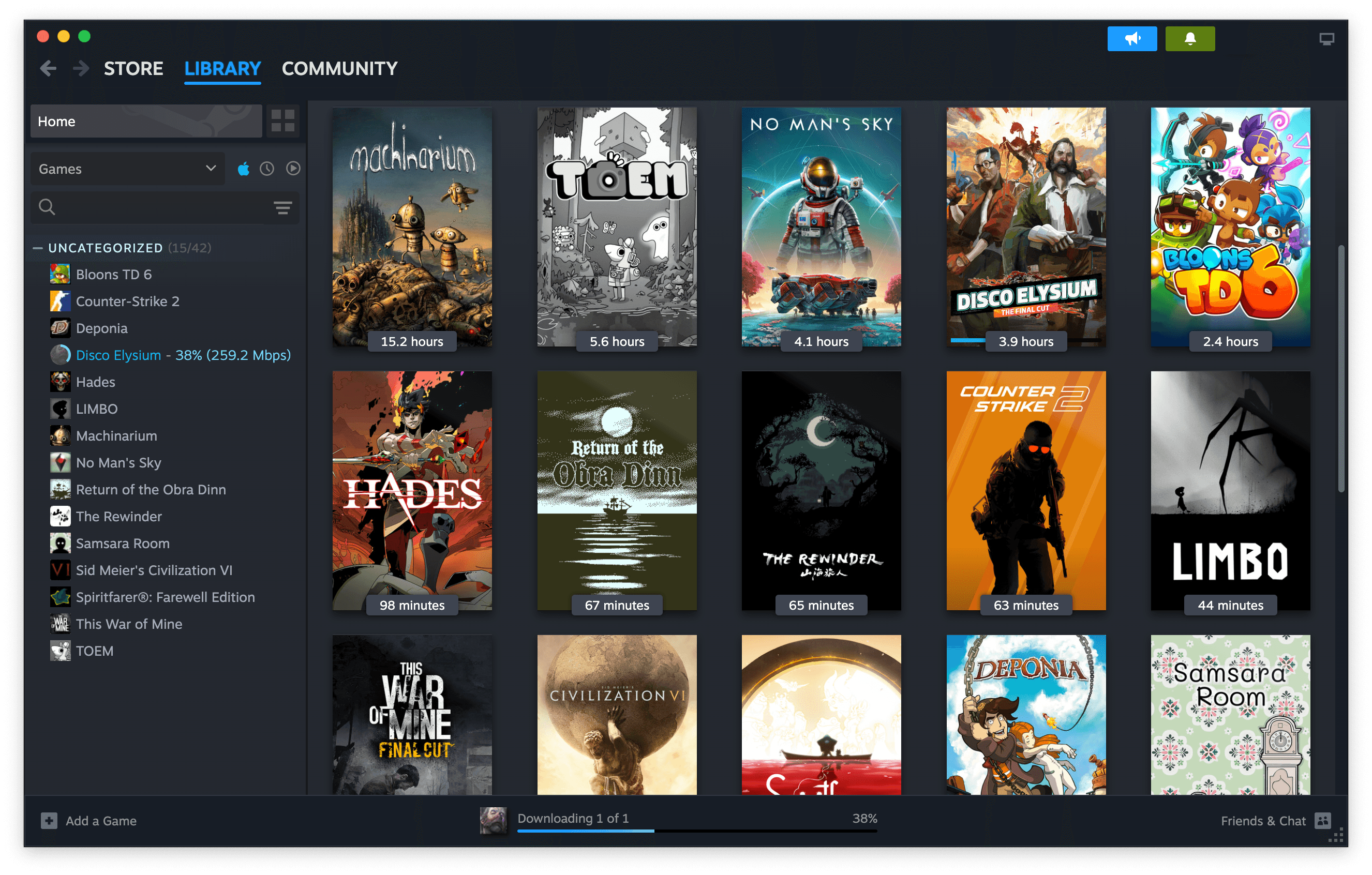Screen dimensions: 1372x875
Task: Collapse the Uncategorized category
Action: pyautogui.click(x=38, y=248)
